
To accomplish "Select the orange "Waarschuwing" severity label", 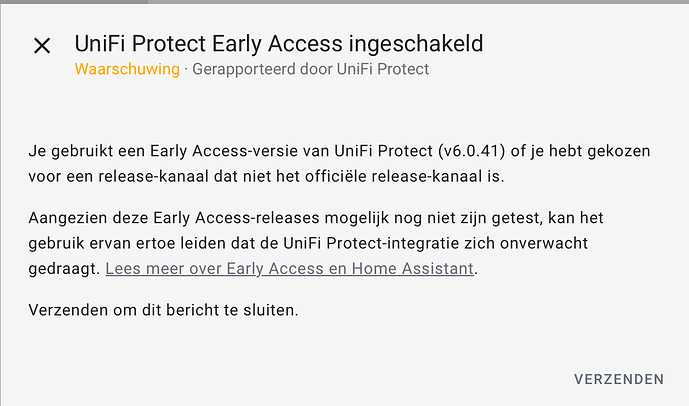I will coord(127,70).
